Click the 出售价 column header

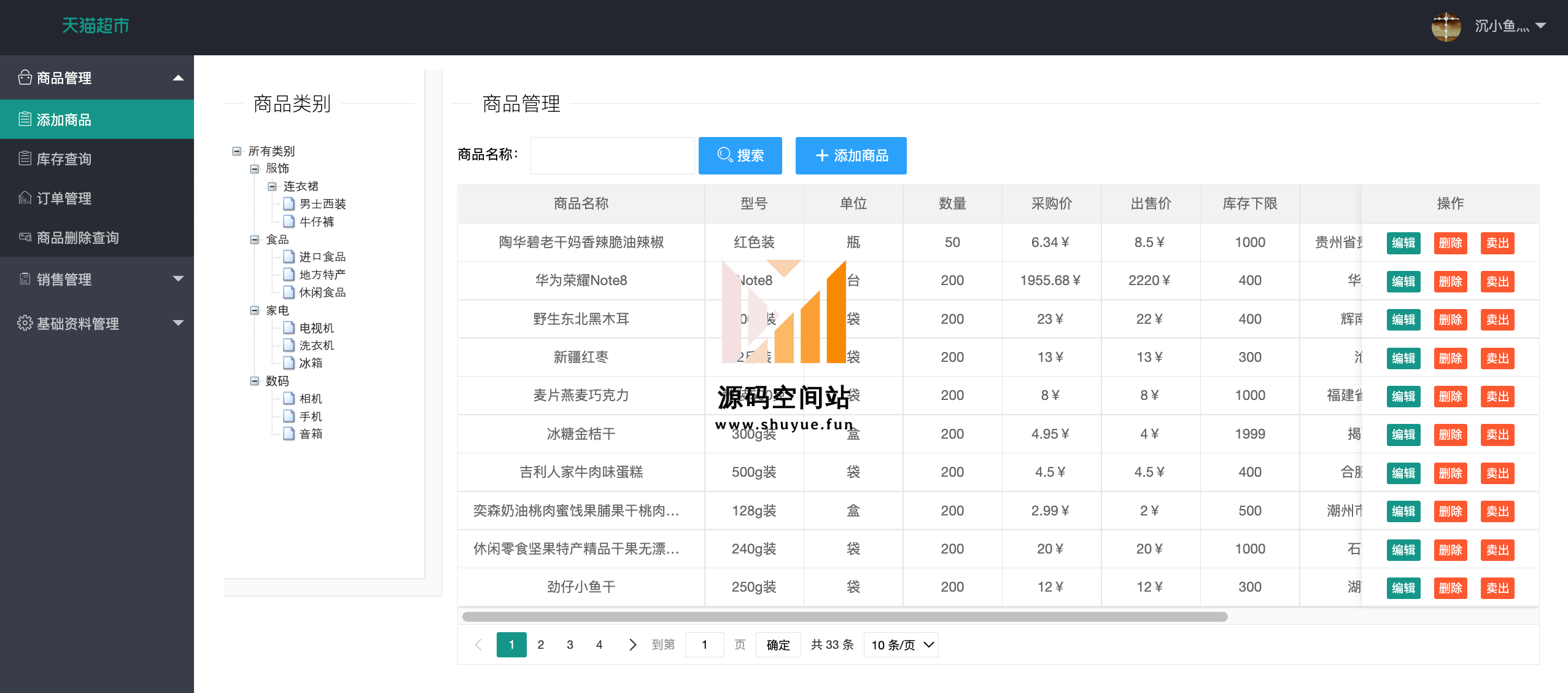pos(1151,203)
